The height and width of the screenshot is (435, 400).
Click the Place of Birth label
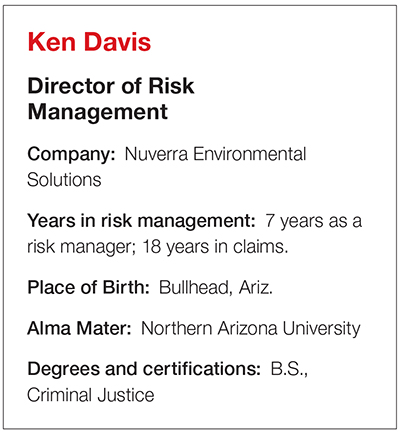89,287
